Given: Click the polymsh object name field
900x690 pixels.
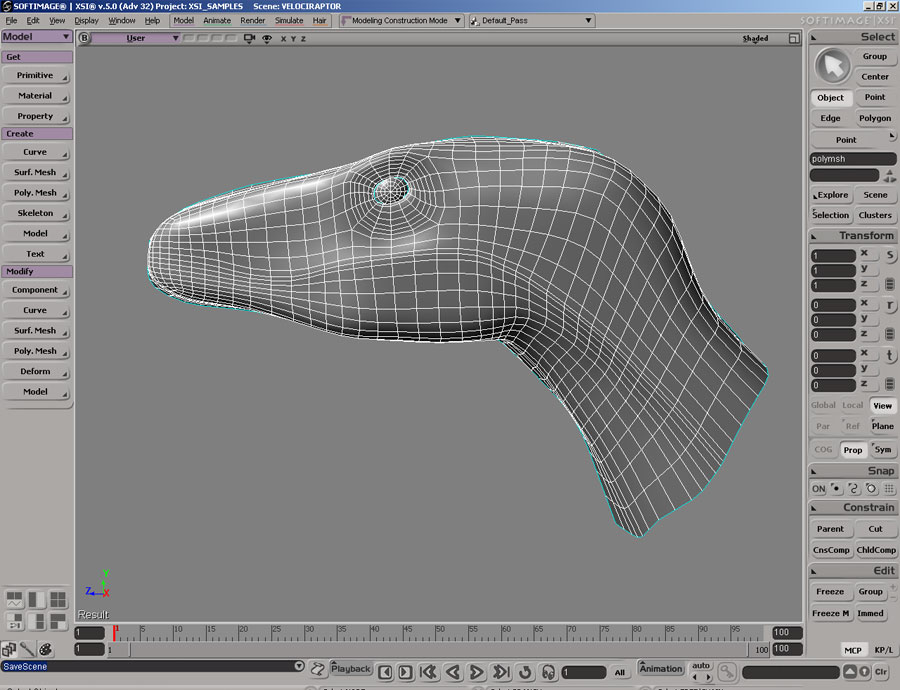Looking at the screenshot, I should (853, 159).
